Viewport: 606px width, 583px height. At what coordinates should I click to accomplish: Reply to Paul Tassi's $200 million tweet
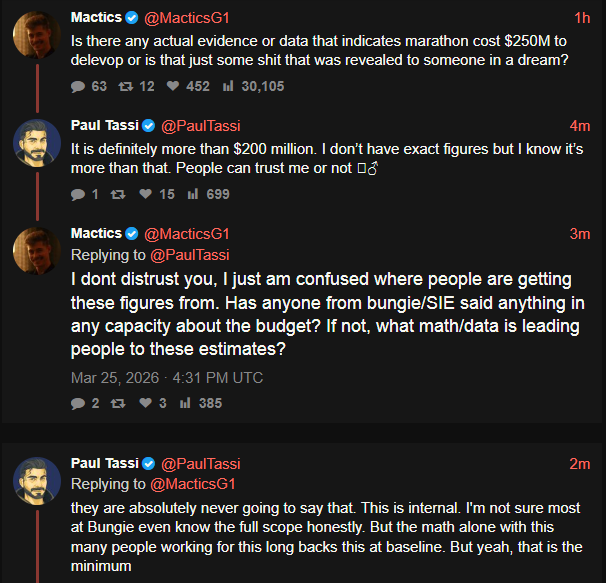tap(79, 194)
